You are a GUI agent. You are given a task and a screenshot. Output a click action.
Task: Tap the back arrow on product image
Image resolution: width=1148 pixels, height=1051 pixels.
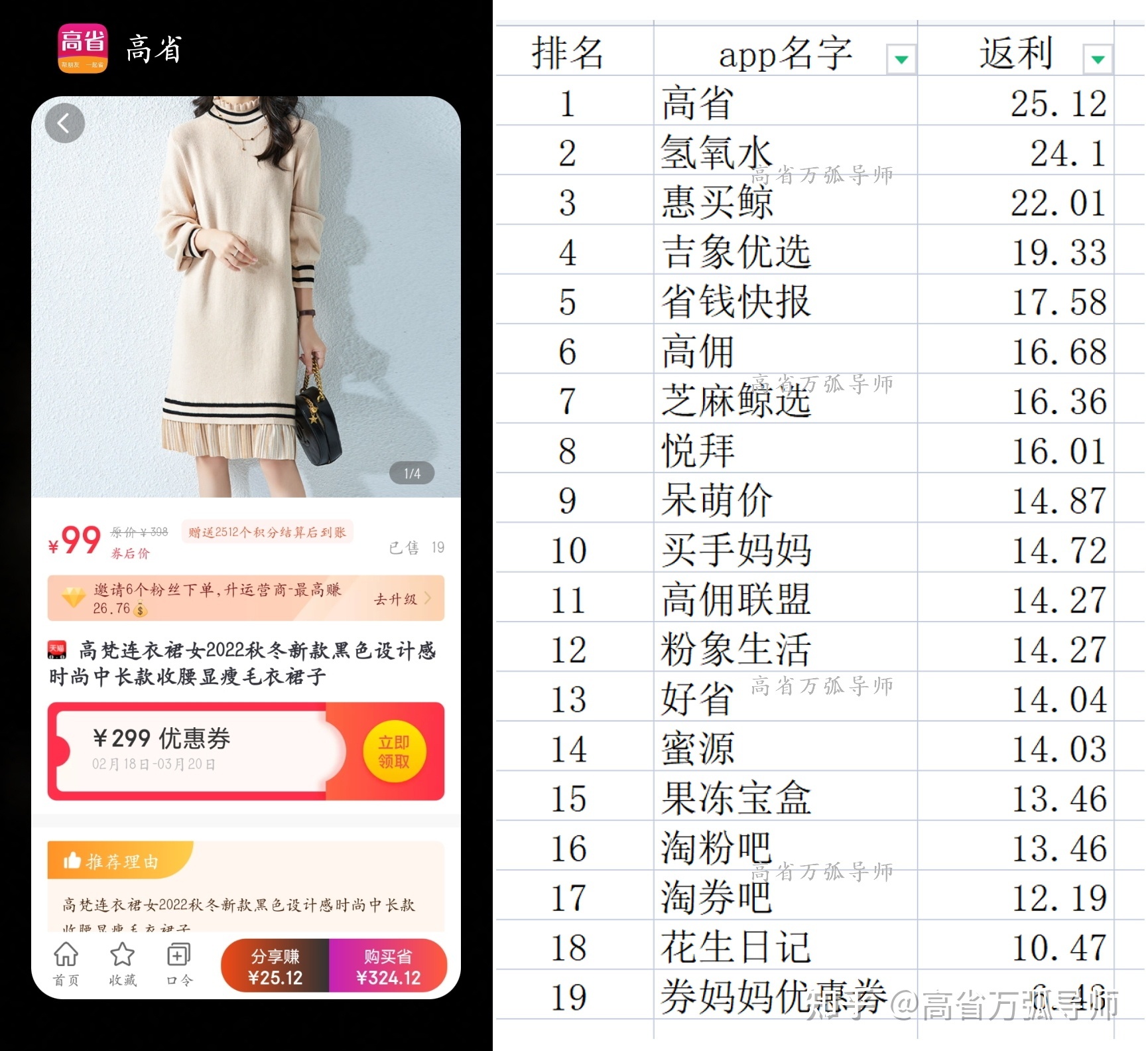(64, 123)
